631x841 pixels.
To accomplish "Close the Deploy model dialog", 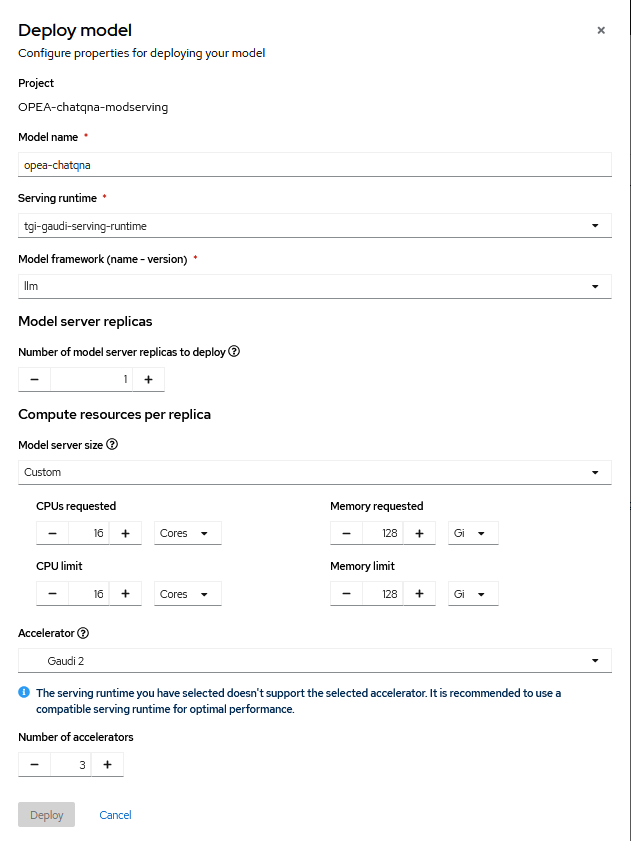I will pyautogui.click(x=601, y=30).
